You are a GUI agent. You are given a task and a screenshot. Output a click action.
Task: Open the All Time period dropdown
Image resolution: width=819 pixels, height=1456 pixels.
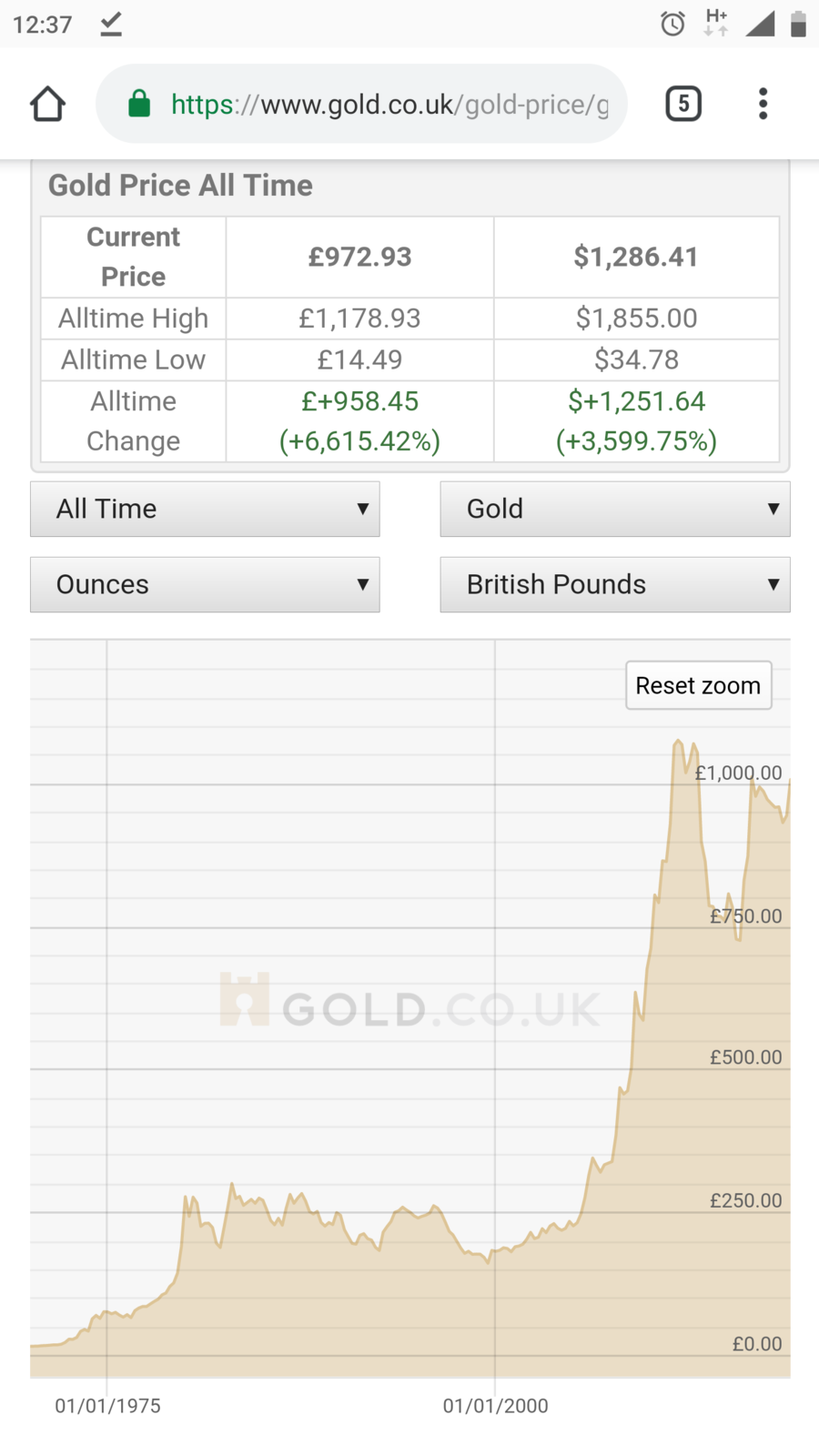(x=205, y=509)
